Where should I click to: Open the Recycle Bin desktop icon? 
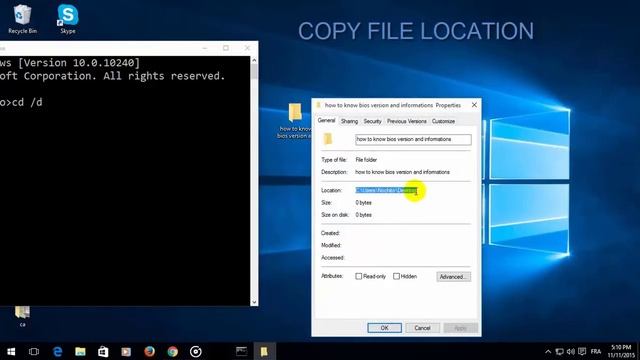pos(22,19)
